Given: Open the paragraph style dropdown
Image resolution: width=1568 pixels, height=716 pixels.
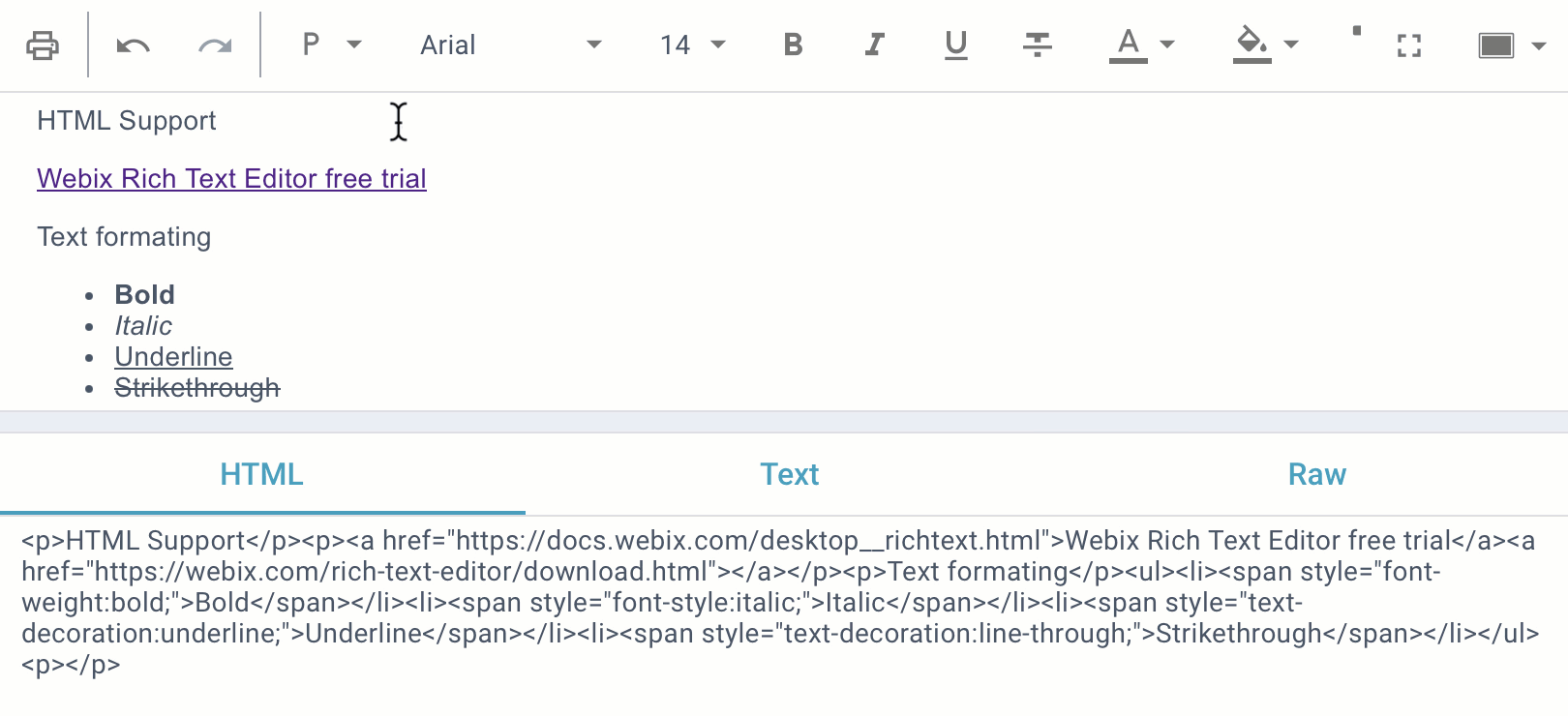Looking at the screenshot, I should [332, 45].
